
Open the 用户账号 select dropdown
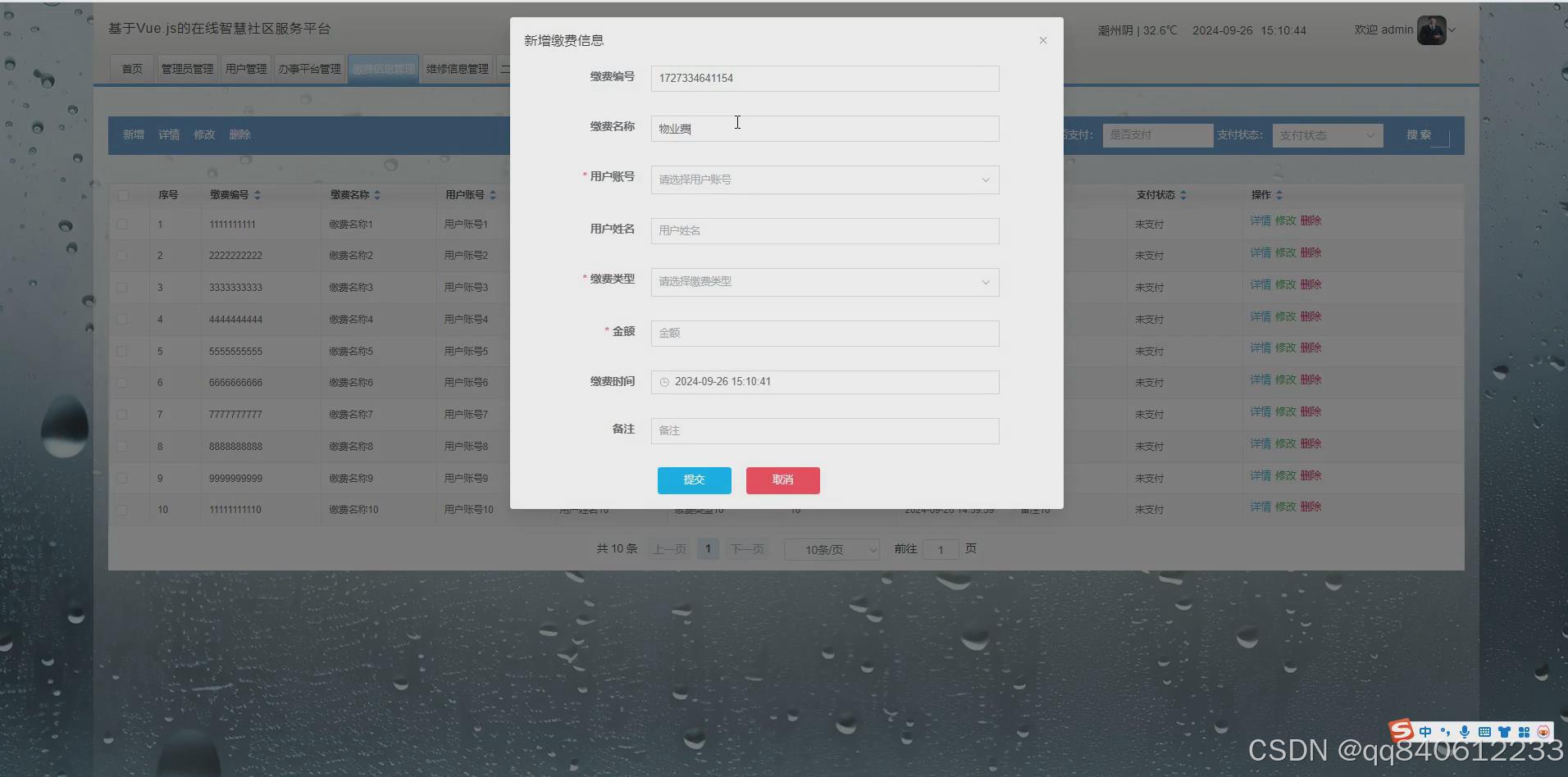click(x=825, y=179)
